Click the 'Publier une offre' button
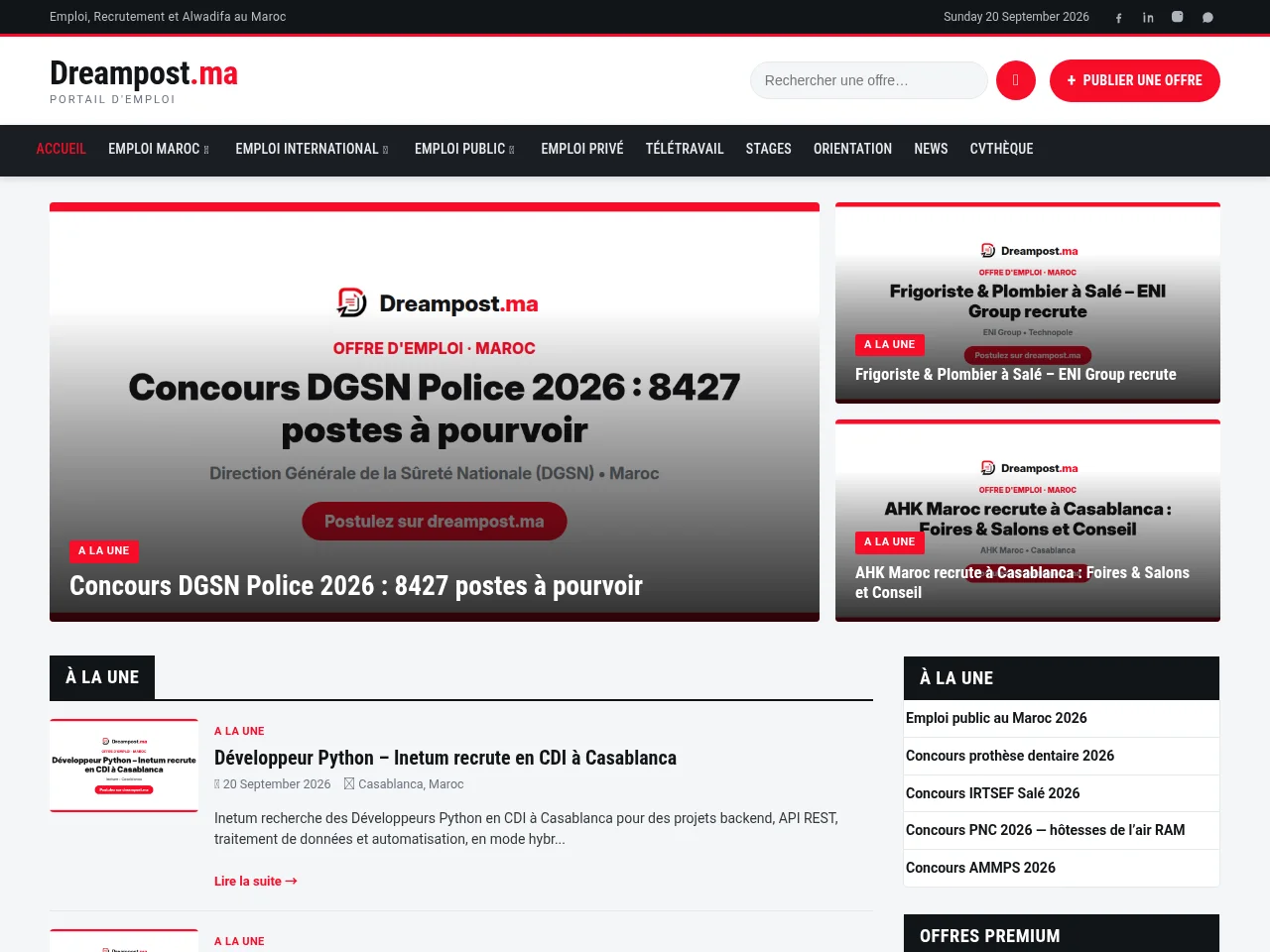This screenshot has height=952, width=1270. coord(1135,80)
